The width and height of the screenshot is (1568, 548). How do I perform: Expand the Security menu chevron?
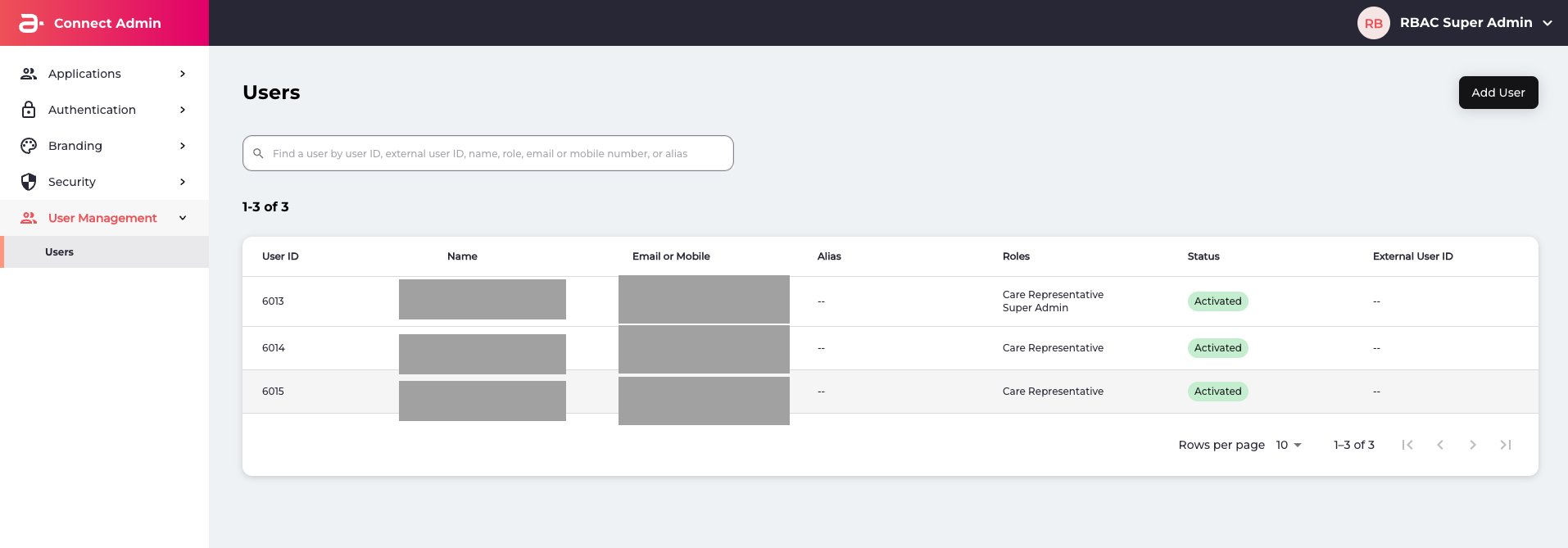[183, 182]
